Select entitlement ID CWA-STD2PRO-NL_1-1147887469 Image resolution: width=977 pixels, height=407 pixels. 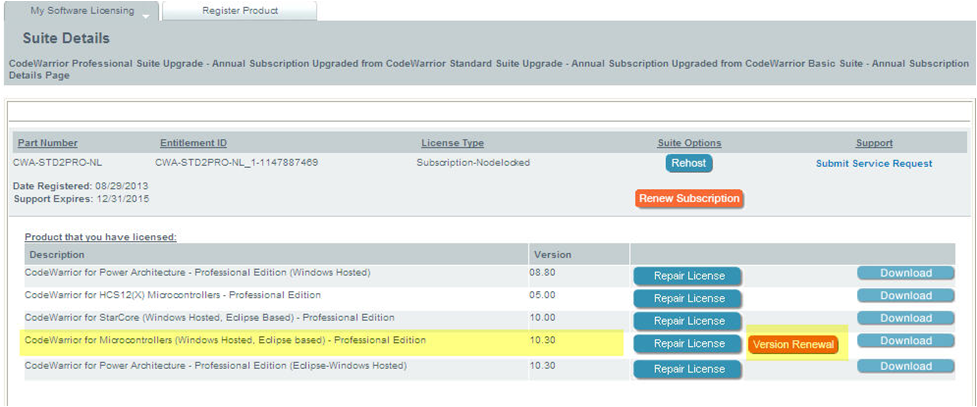point(237,163)
